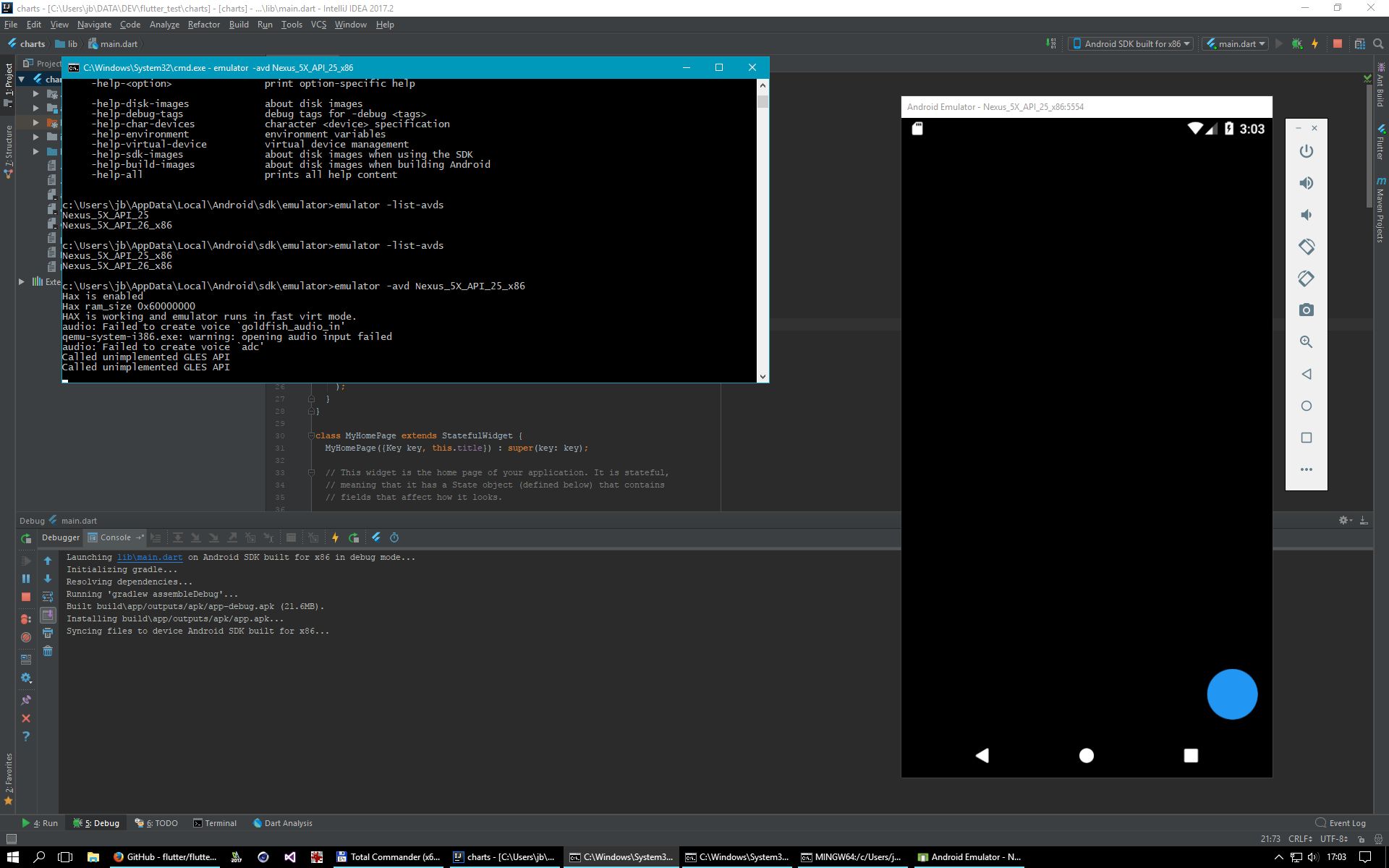Viewport: 1389px width, 868px height.
Task: Open the Build menu
Action: pyautogui.click(x=239, y=24)
